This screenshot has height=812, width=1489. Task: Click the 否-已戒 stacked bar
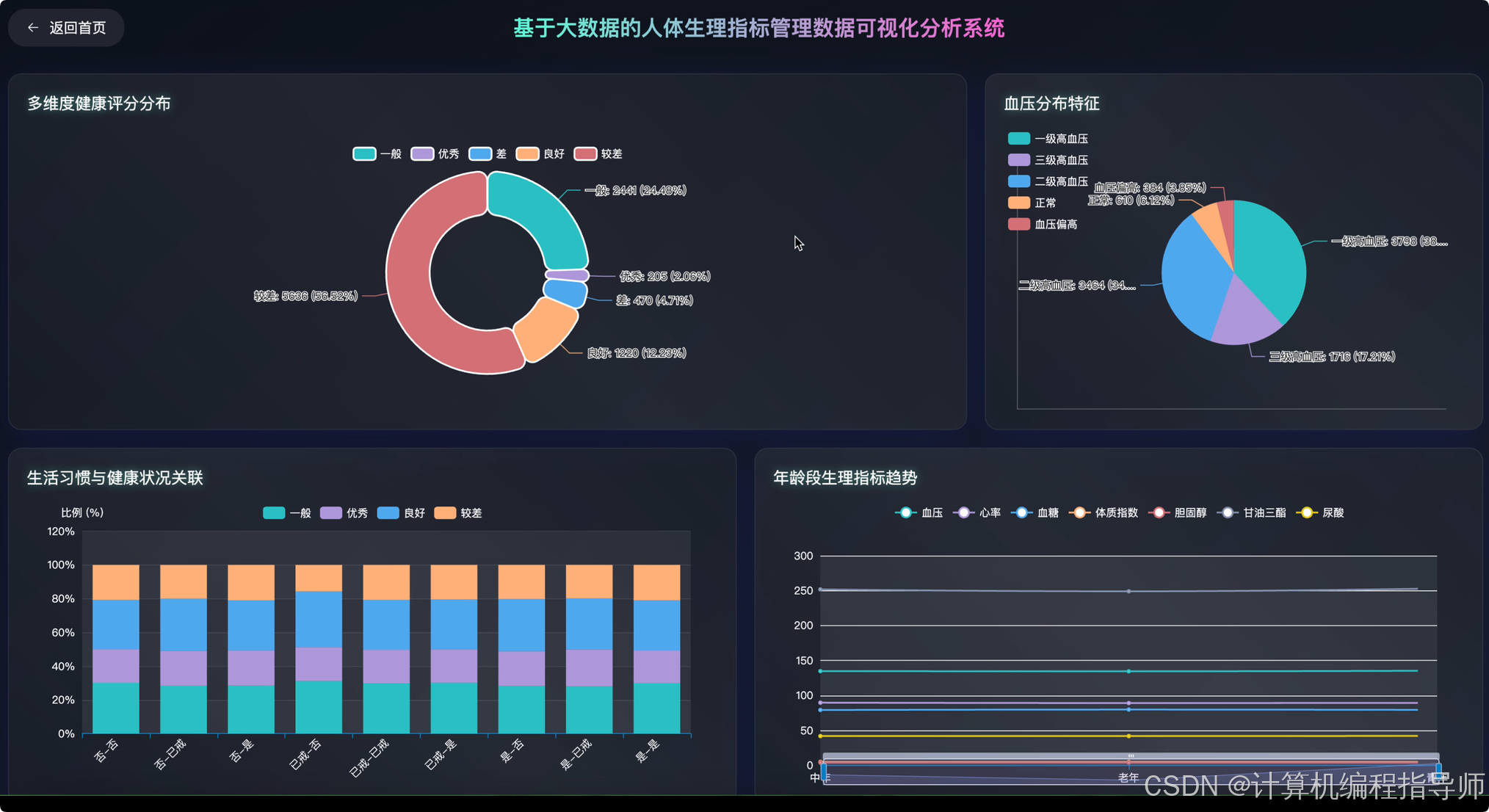(x=184, y=649)
